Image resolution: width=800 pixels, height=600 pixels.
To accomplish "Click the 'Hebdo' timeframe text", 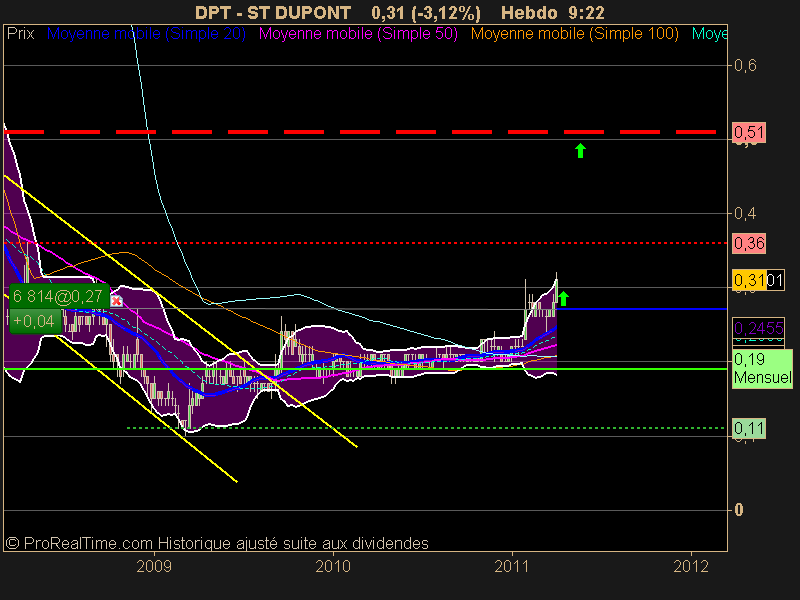I will 529,12.
